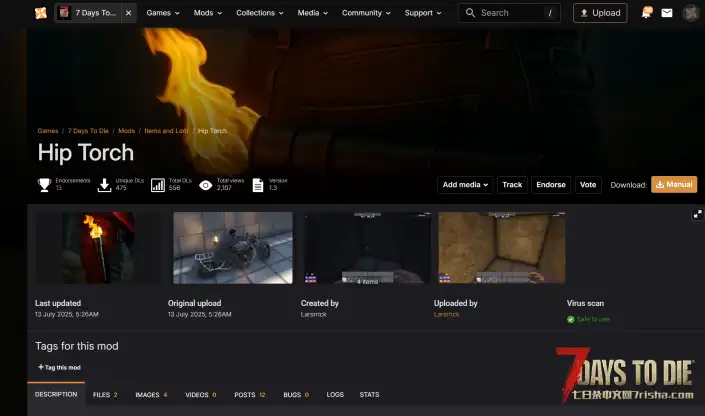Go to 7 Days To Die breadcrumb
The width and height of the screenshot is (705, 416).
click(88, 131)
